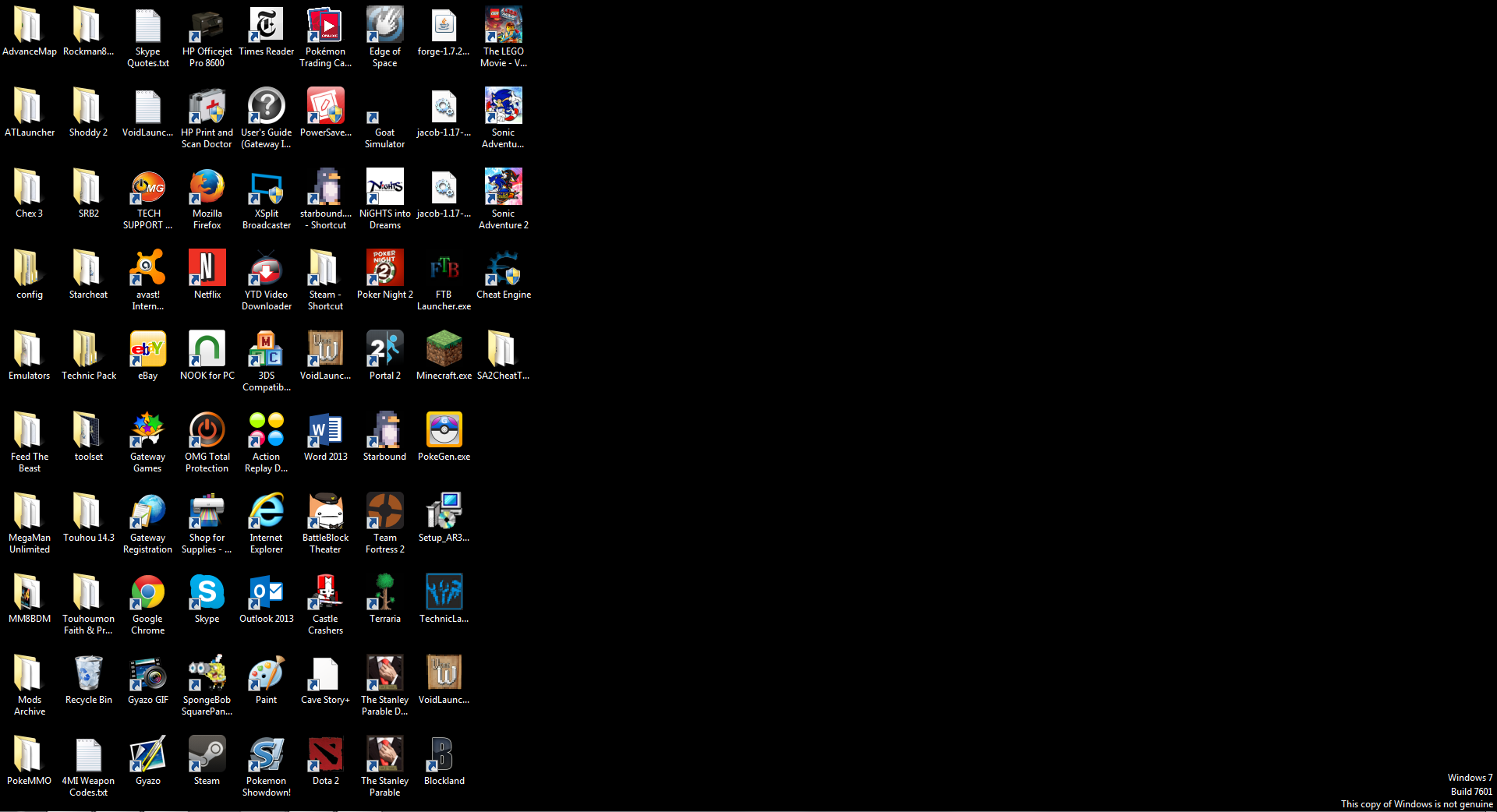Launch HP Print and Scan Doctor
Viewport: 1497px width, 812px height.
207,107
